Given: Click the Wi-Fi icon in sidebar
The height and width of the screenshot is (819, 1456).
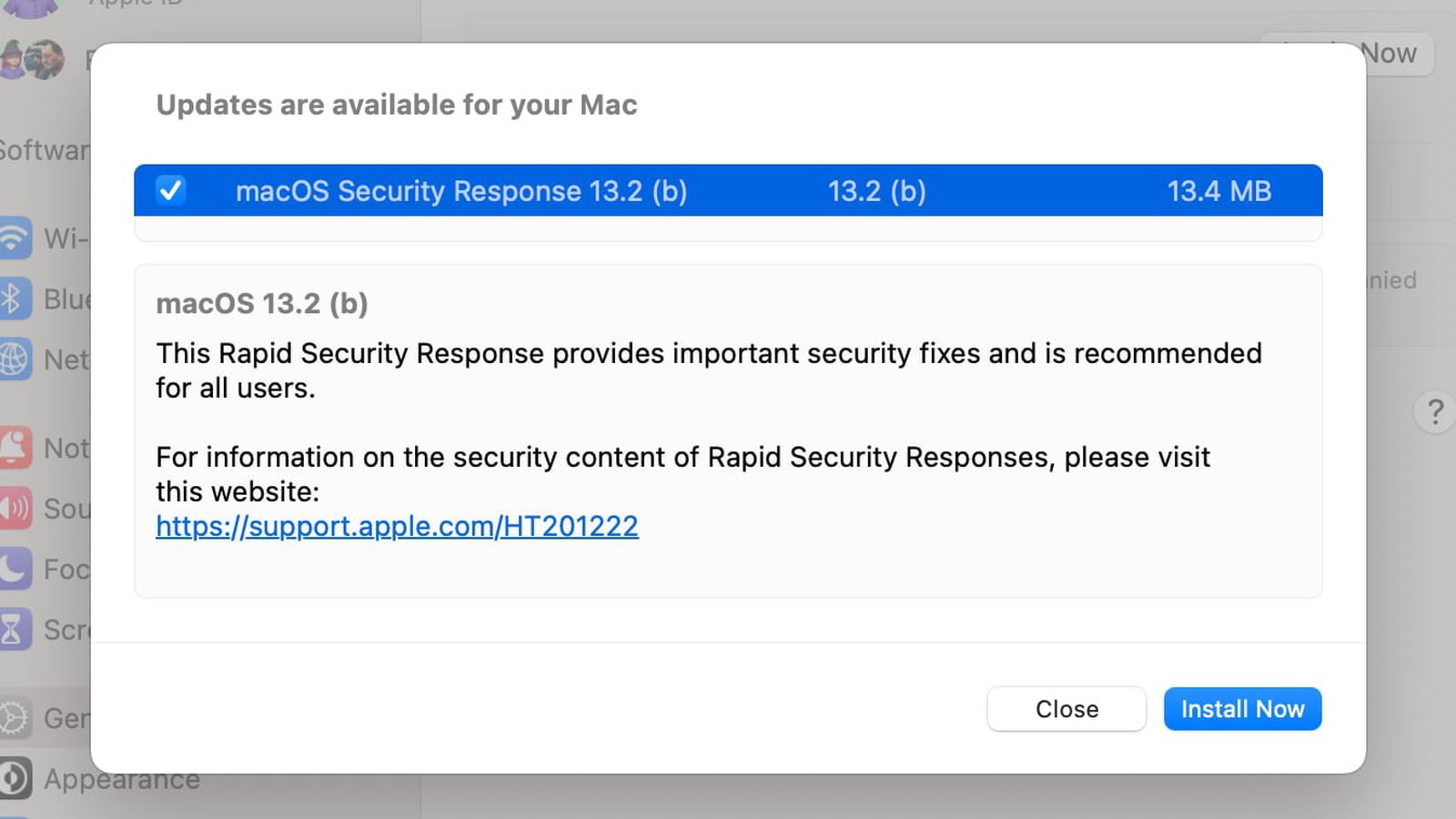Looking at the screenshot, I should pos(15,238).
